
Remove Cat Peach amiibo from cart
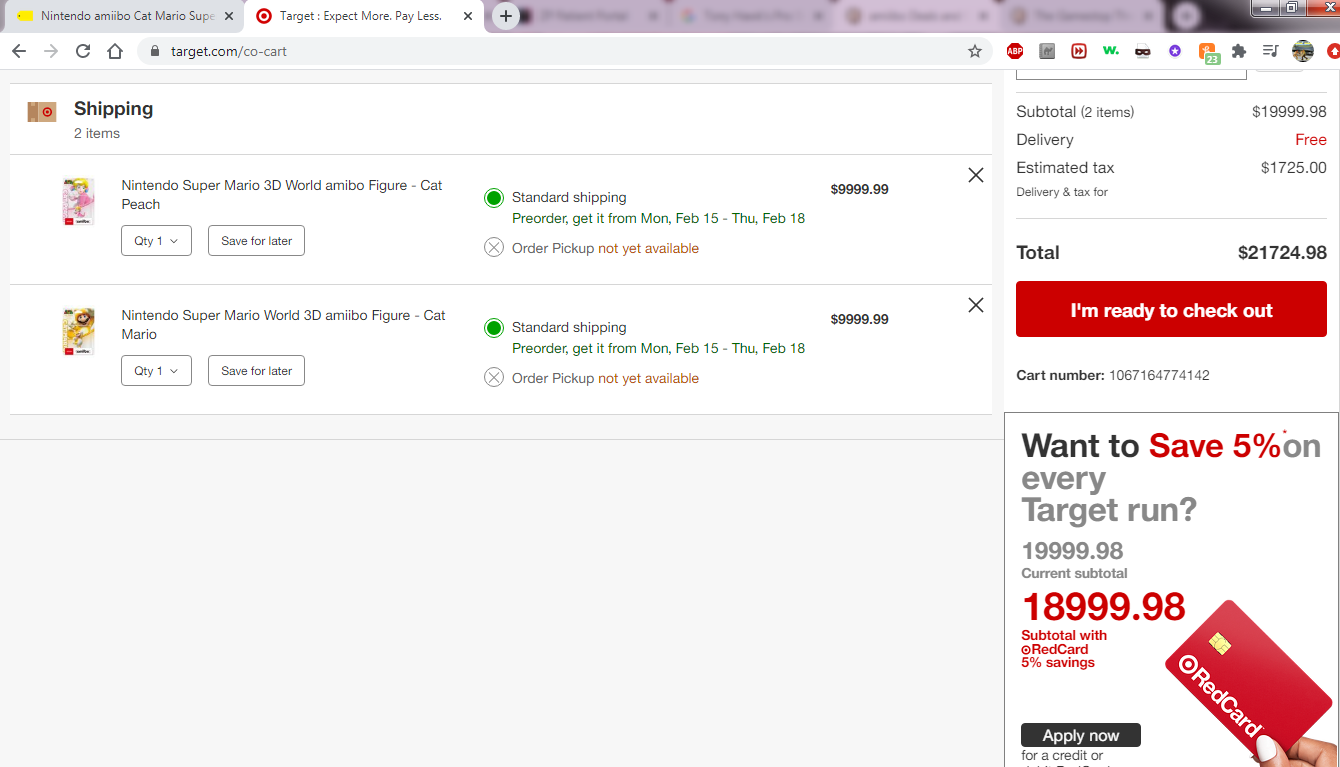pyautogui.click(x=976, y=175)
